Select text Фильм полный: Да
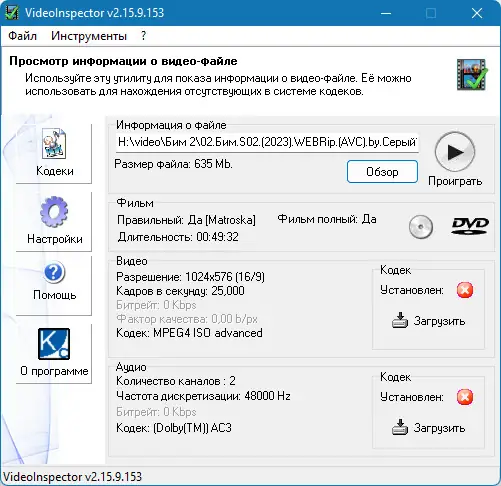The height and width of the screenshot is (486, 501). tap(327, 219)
